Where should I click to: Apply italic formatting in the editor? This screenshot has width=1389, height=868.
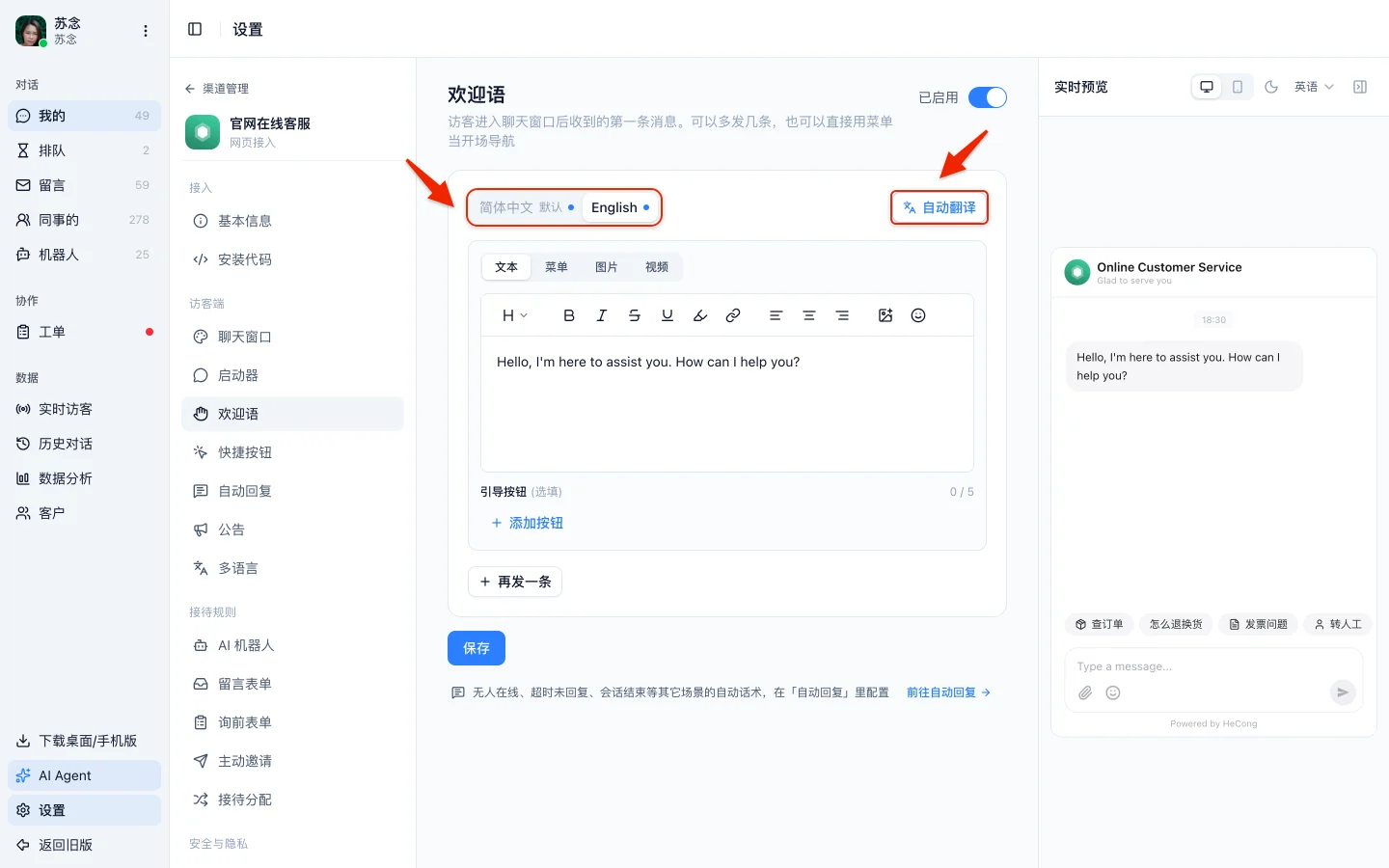point(602,315)
